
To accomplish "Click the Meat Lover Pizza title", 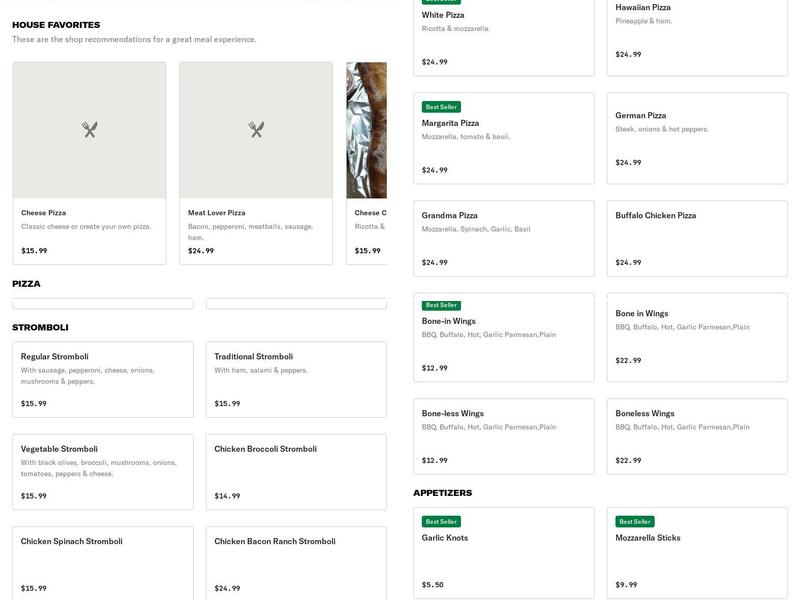I will 216,213.
